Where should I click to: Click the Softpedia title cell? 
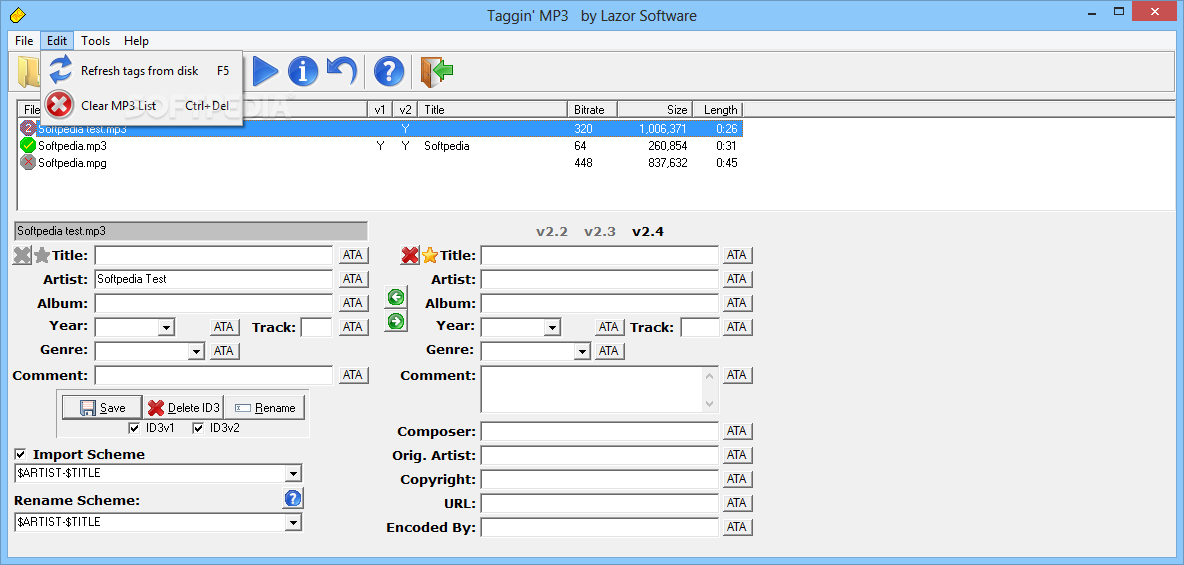(447, 146)
